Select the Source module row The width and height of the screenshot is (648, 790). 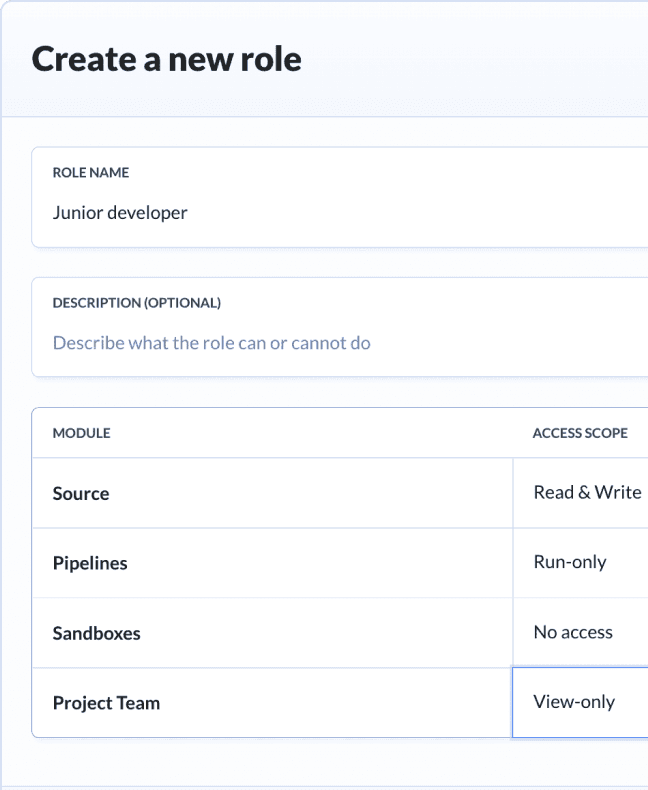click(x=81, y=493)
